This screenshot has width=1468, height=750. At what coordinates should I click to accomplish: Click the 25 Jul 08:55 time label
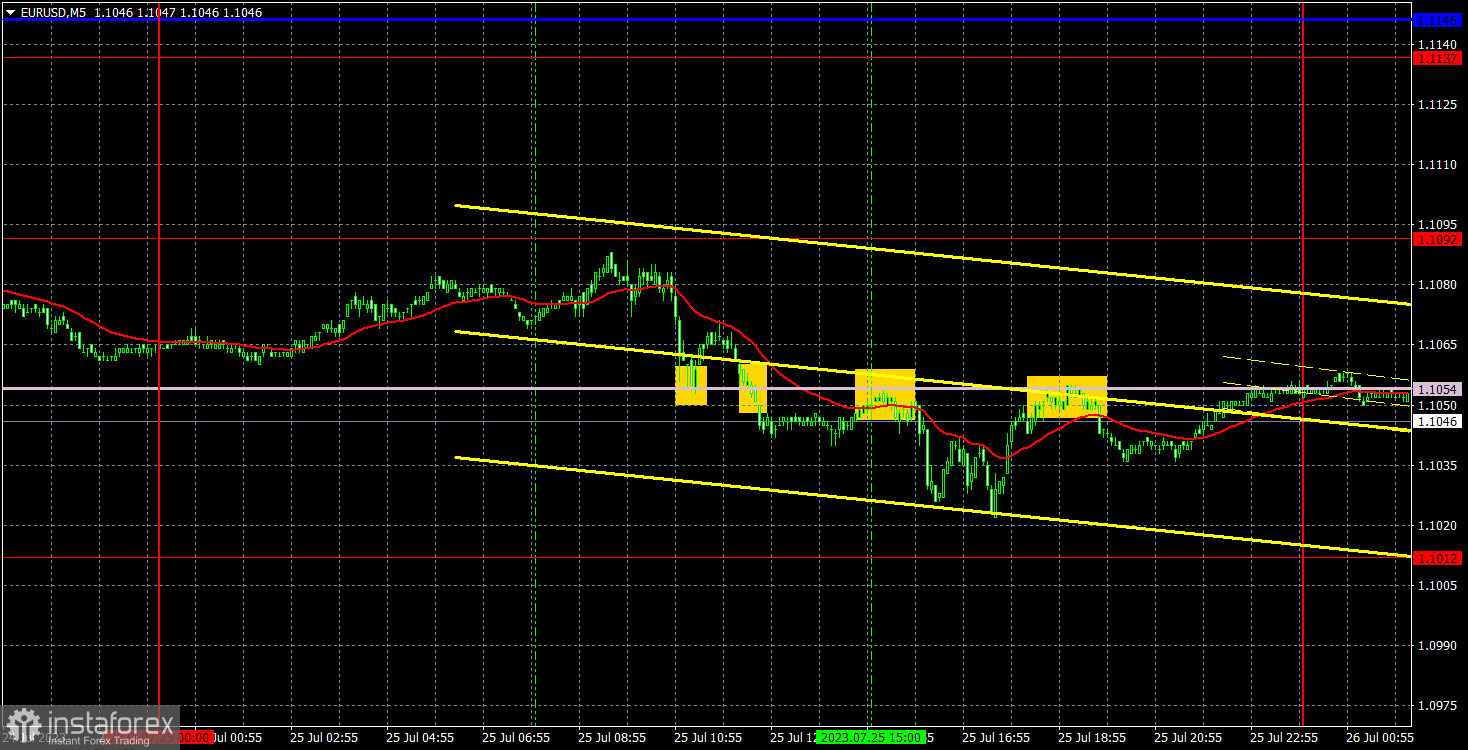coord(612,738)
